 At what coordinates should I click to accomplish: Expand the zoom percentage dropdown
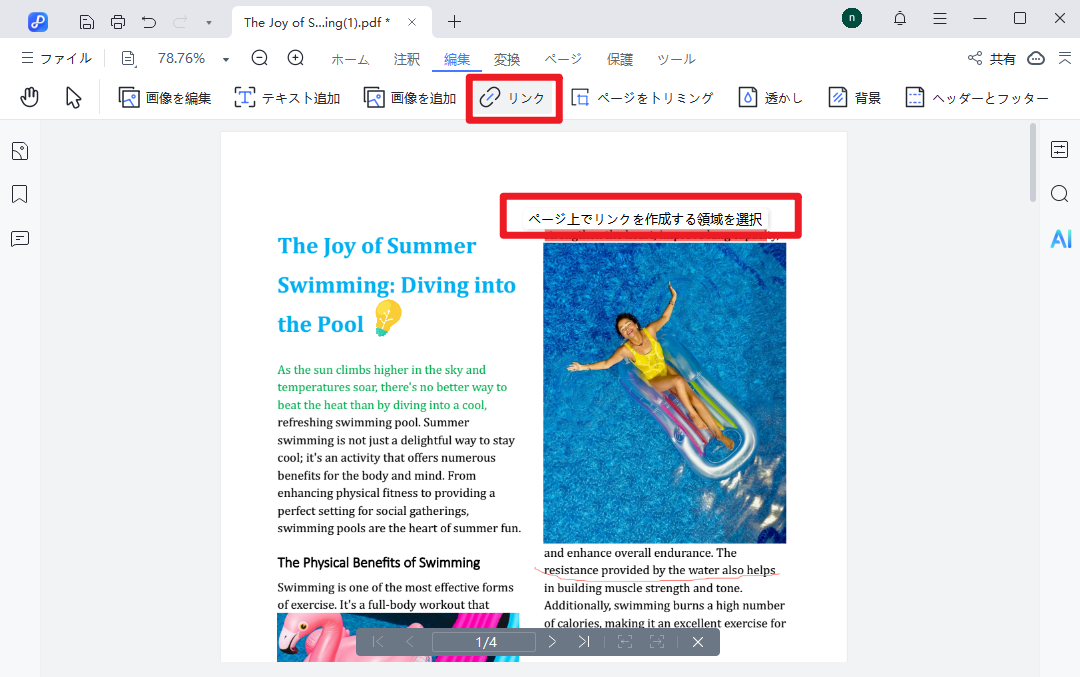pyautogui.click(x=225, y=59)
